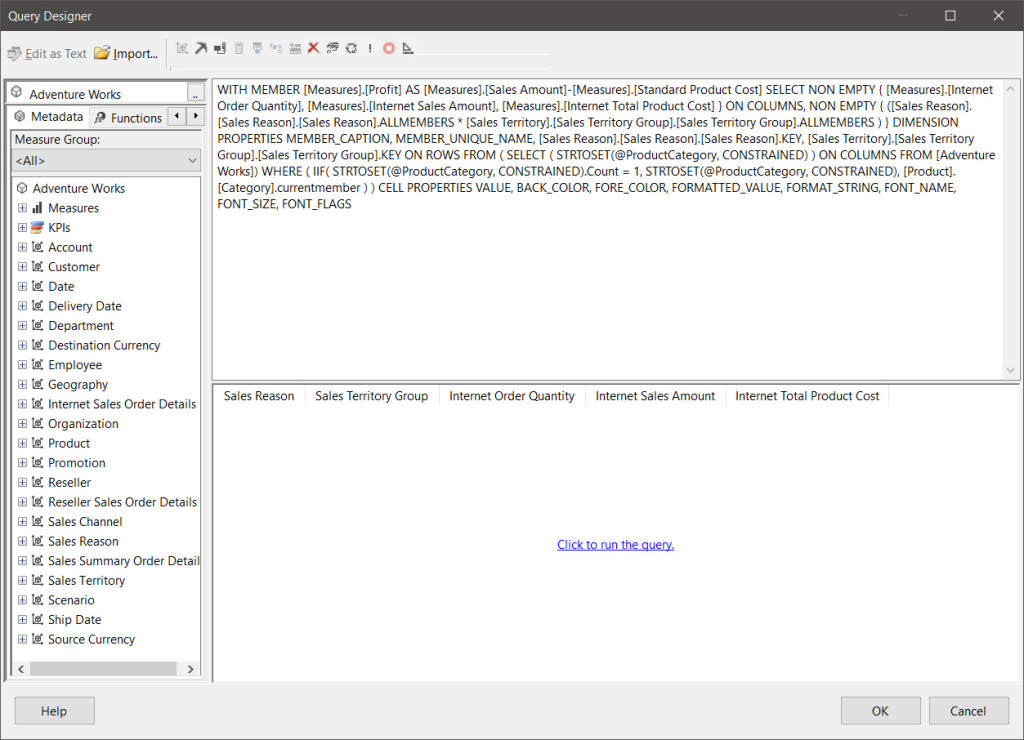The height and width of the screenshot is (740, 1024).
Task: Click to run the query link
Action: [615, 544]
